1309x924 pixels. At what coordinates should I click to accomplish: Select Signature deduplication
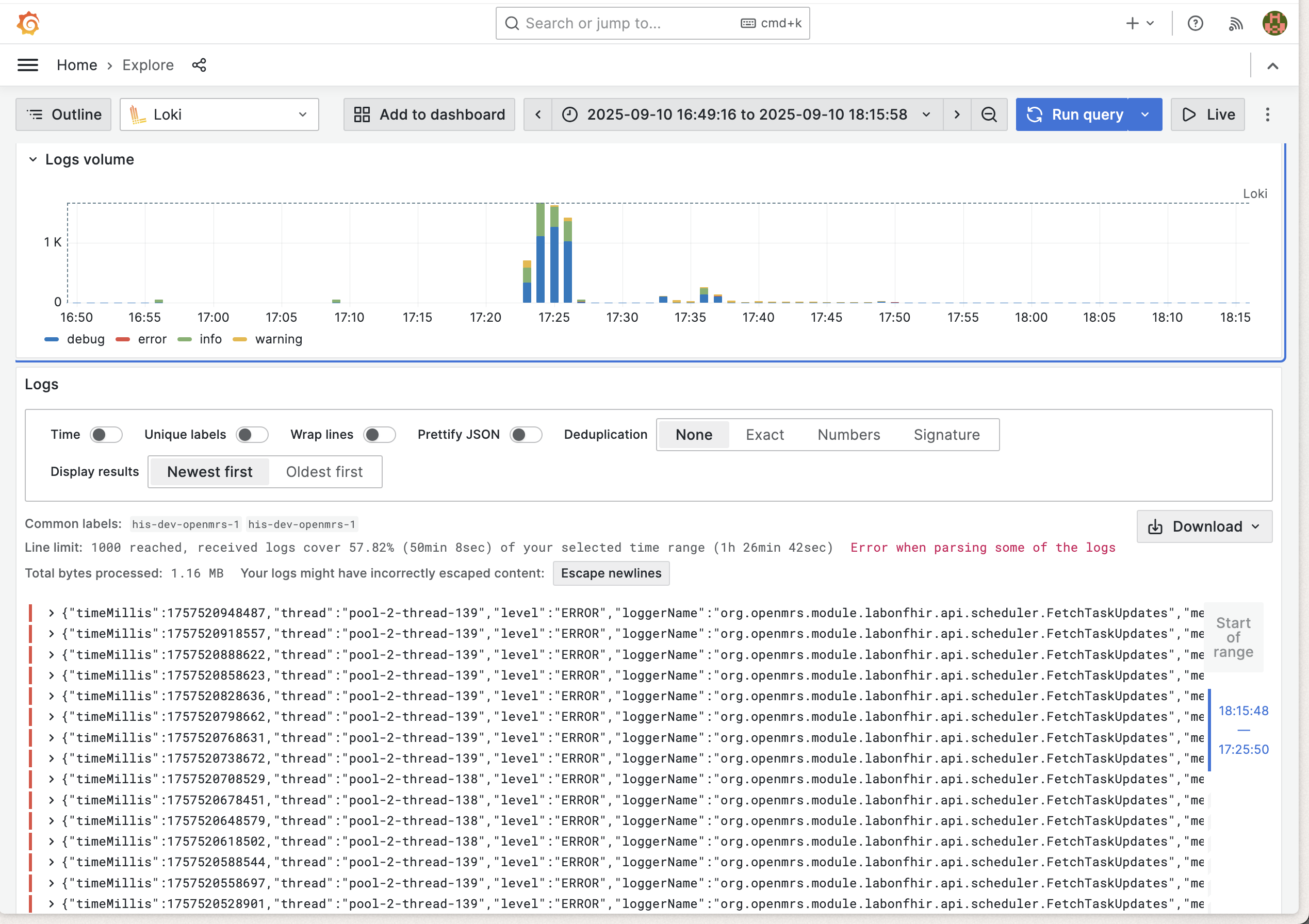946,435
